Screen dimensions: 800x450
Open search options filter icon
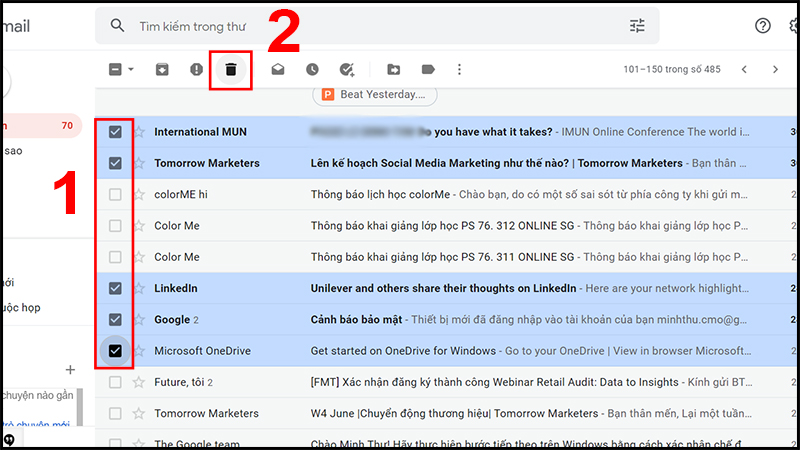click(x=637, y=26)
